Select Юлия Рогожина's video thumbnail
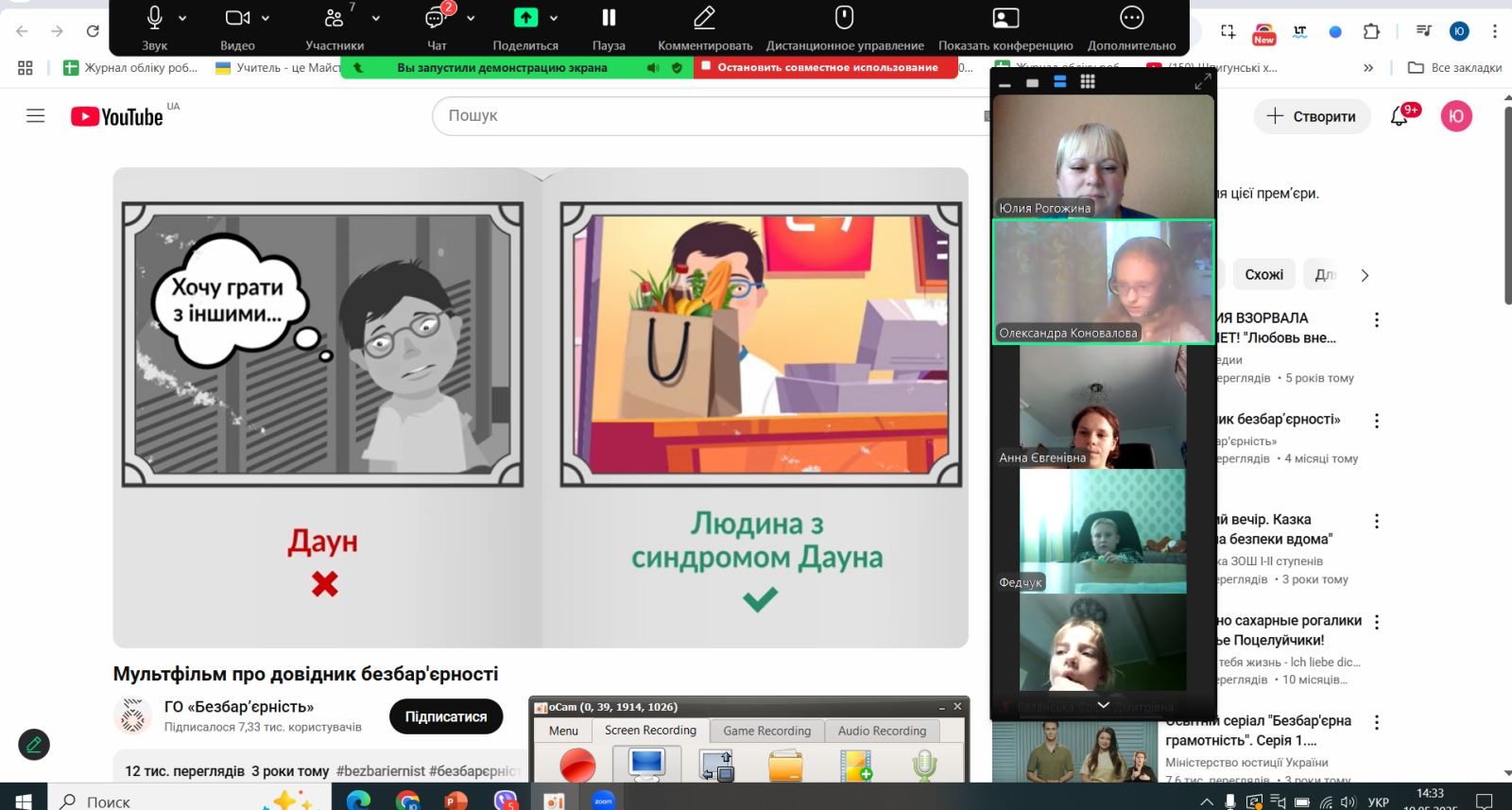This screenshot has height=810, width=1512. (x=1103, y=156)
